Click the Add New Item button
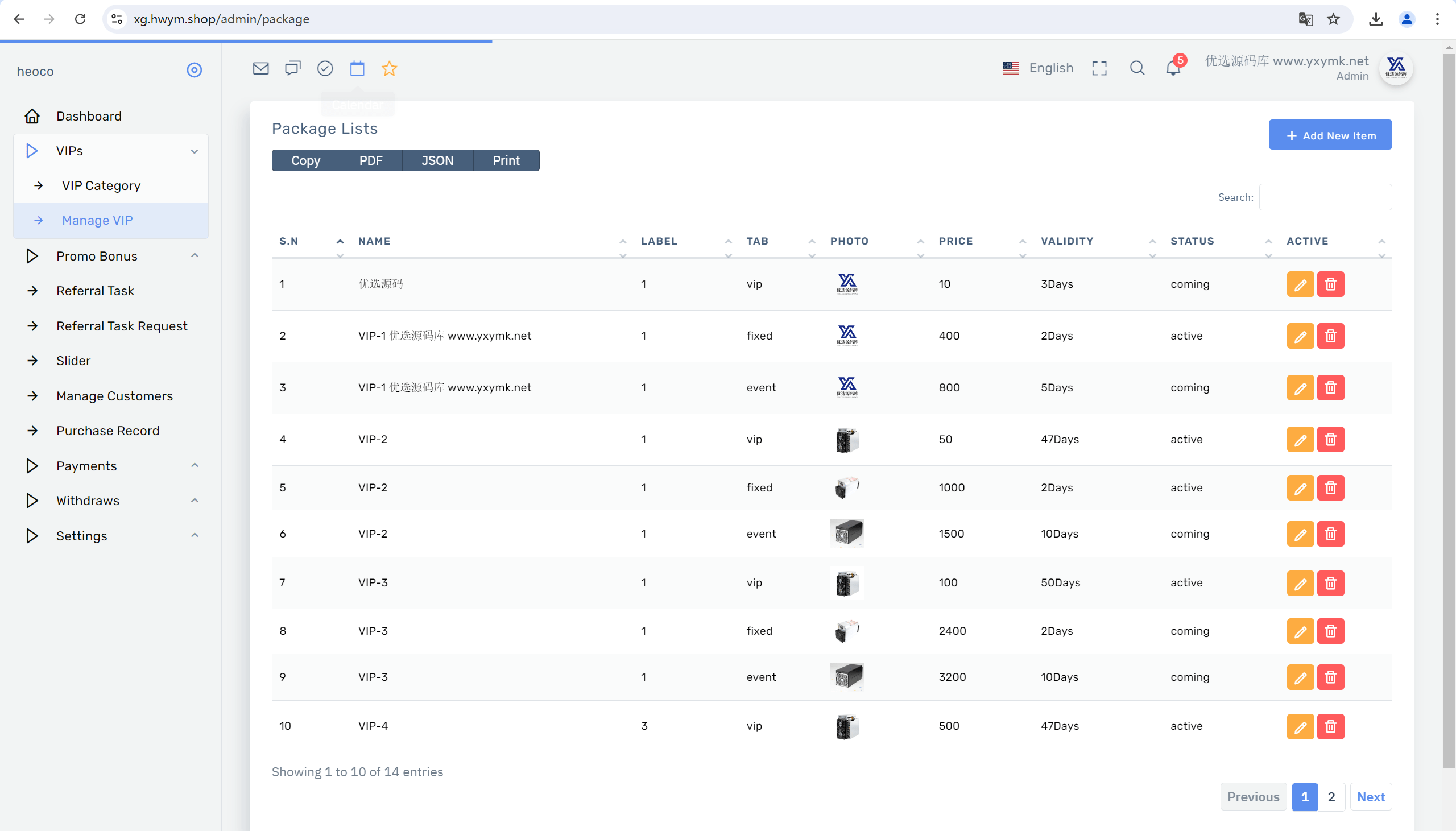Screen dimensions: 1456x831 [1330, 135]
